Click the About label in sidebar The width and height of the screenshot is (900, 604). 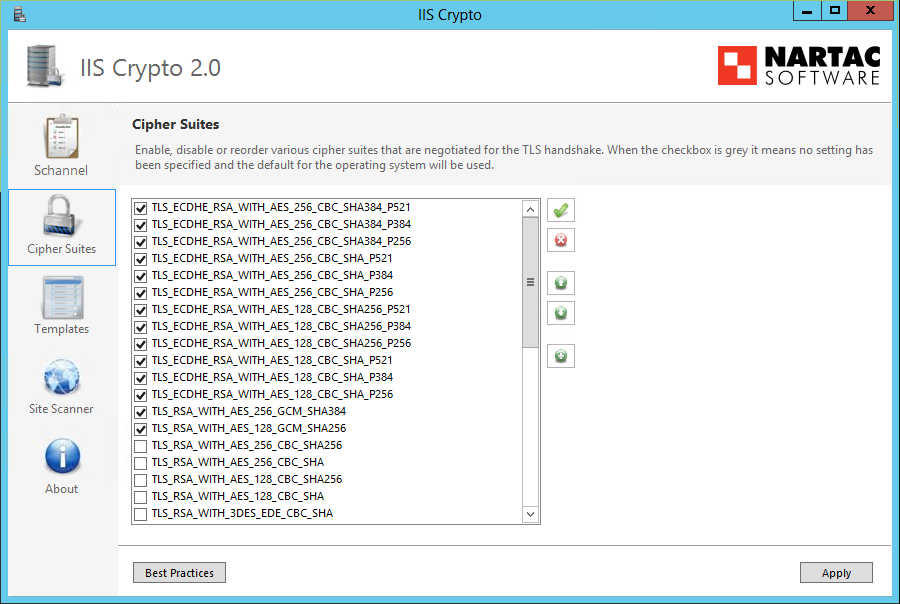[x=61, y=489]
